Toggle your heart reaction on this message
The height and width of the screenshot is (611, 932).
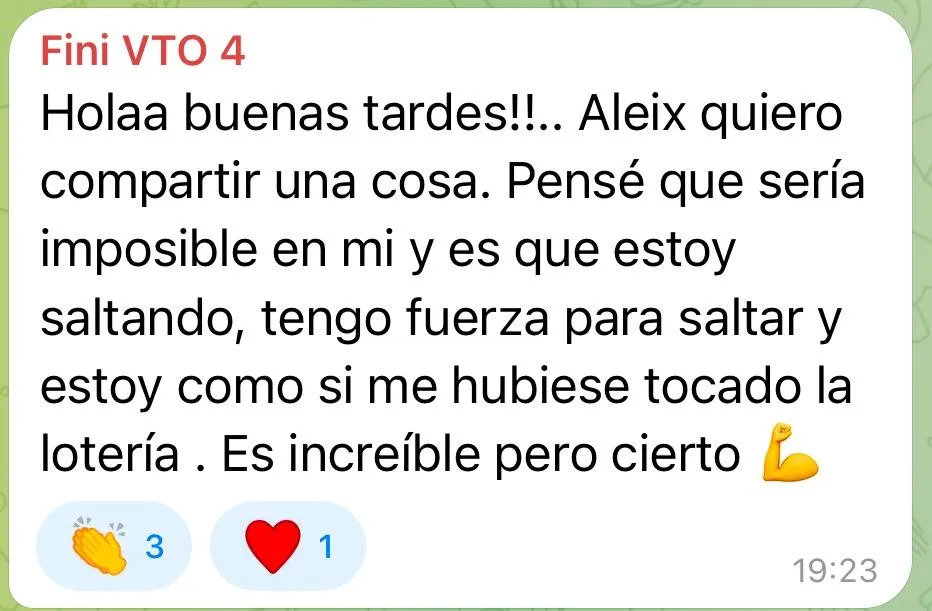tap(288, 546)
